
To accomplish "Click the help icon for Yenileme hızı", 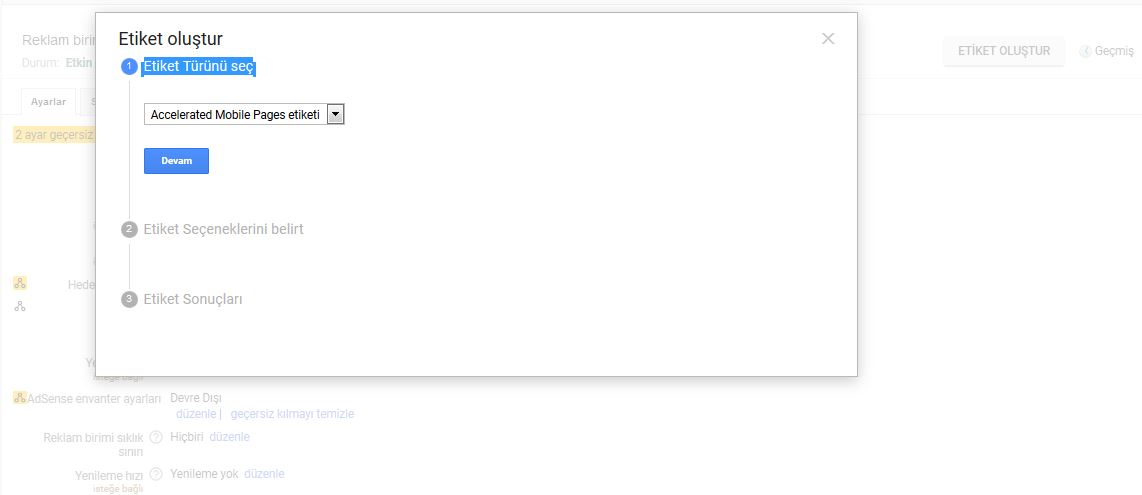I will (156, 474).
